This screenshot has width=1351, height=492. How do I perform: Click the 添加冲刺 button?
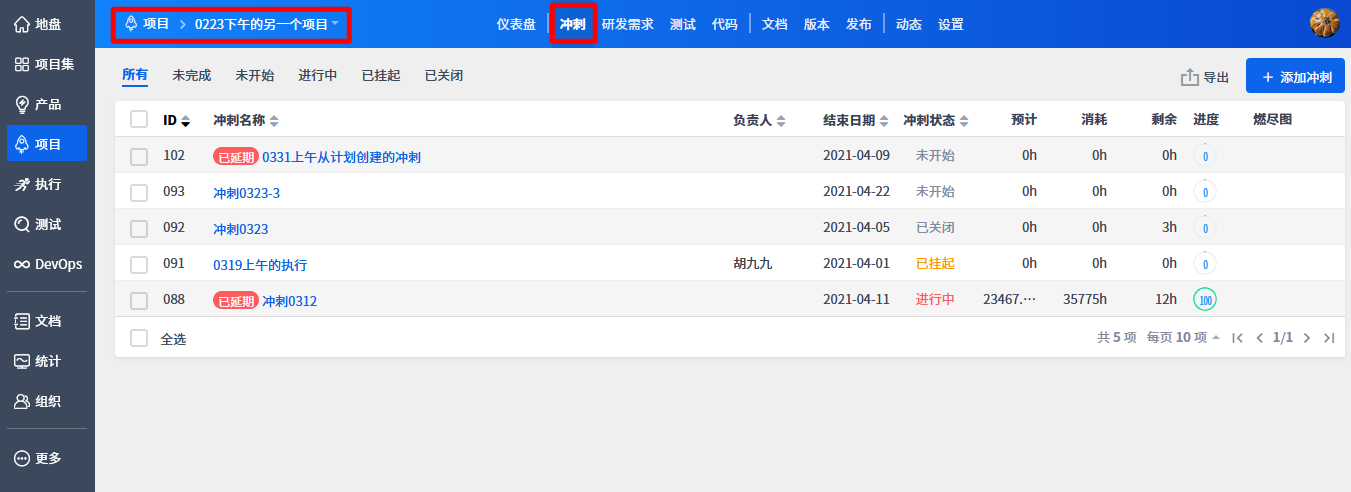[1295, 77]
